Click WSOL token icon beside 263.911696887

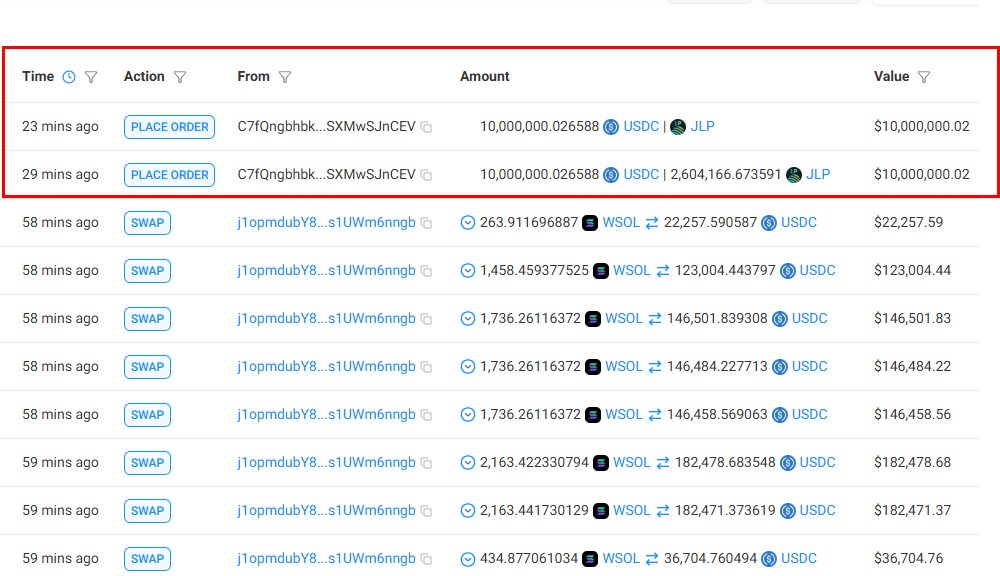pyautogui.click(x=590, y=223)
